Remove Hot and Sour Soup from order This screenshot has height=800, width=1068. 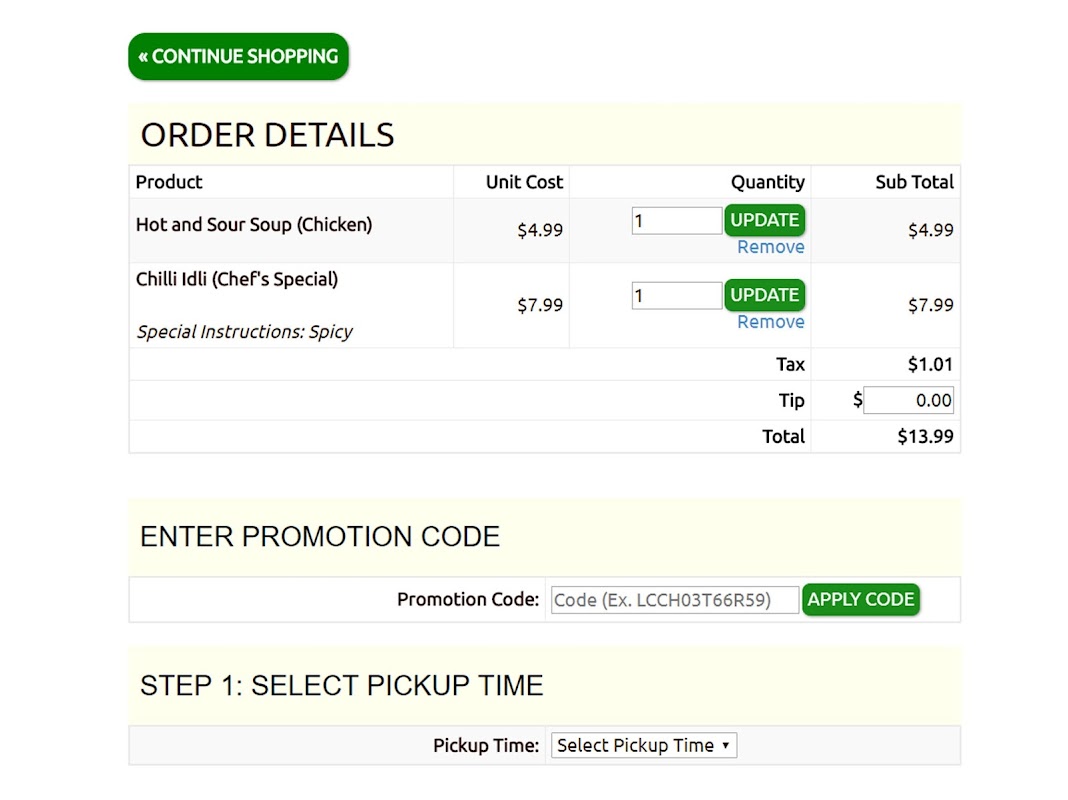tap(770, 247)
